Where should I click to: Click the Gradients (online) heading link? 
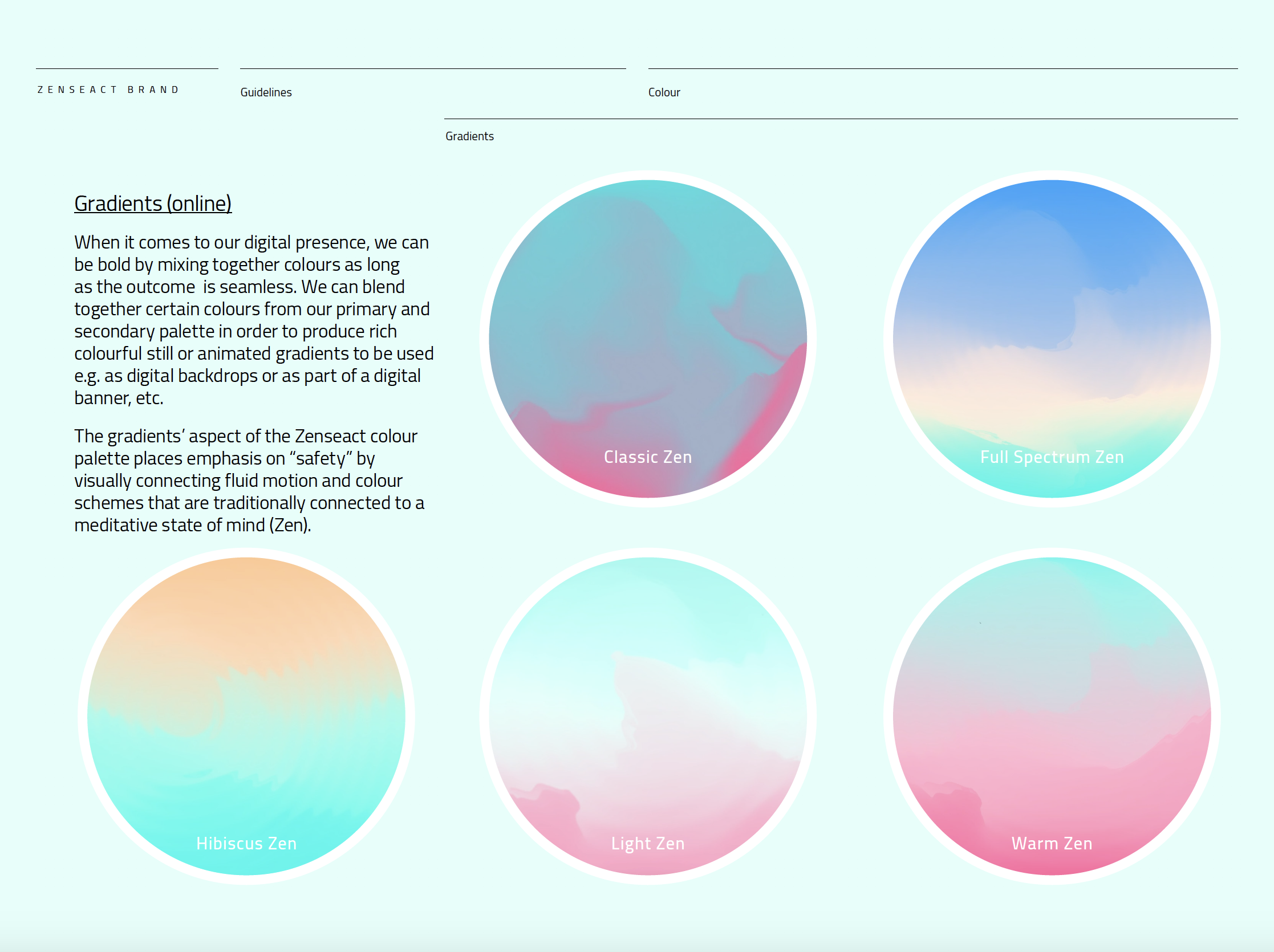click(153, 204)
